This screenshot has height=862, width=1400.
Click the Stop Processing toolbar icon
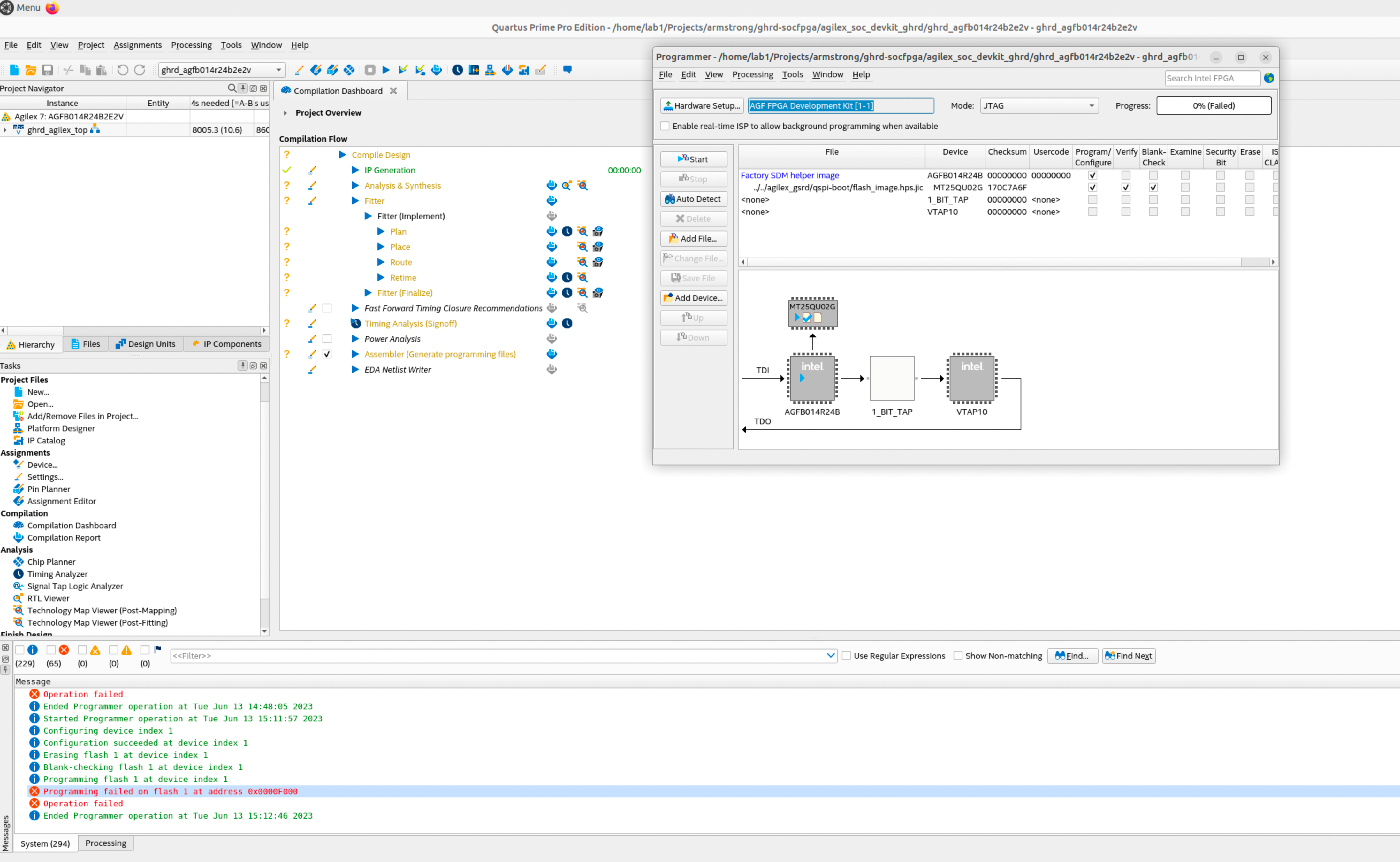click(x=370, y=70)
